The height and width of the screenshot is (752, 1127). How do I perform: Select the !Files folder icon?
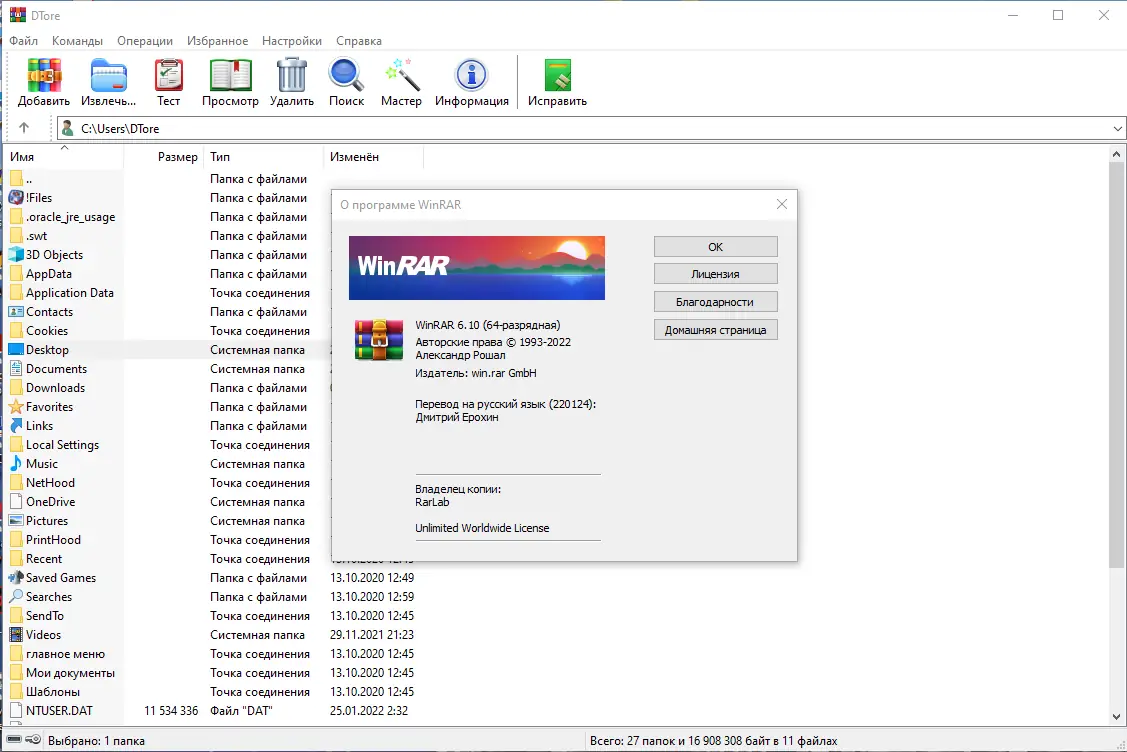coord(16,197)
